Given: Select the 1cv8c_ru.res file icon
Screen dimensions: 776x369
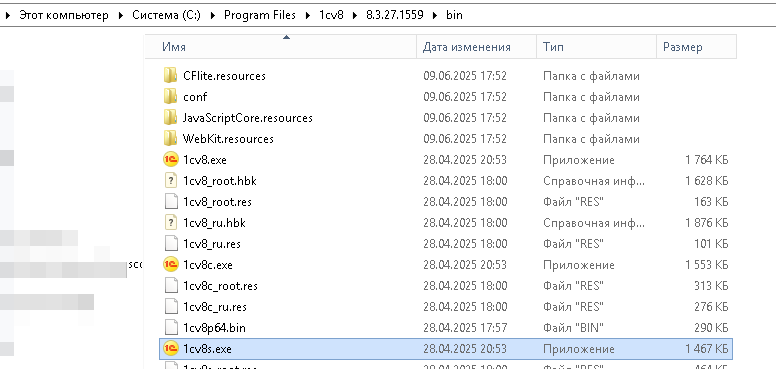Looking at the screenshot, I should pos(170,307).
